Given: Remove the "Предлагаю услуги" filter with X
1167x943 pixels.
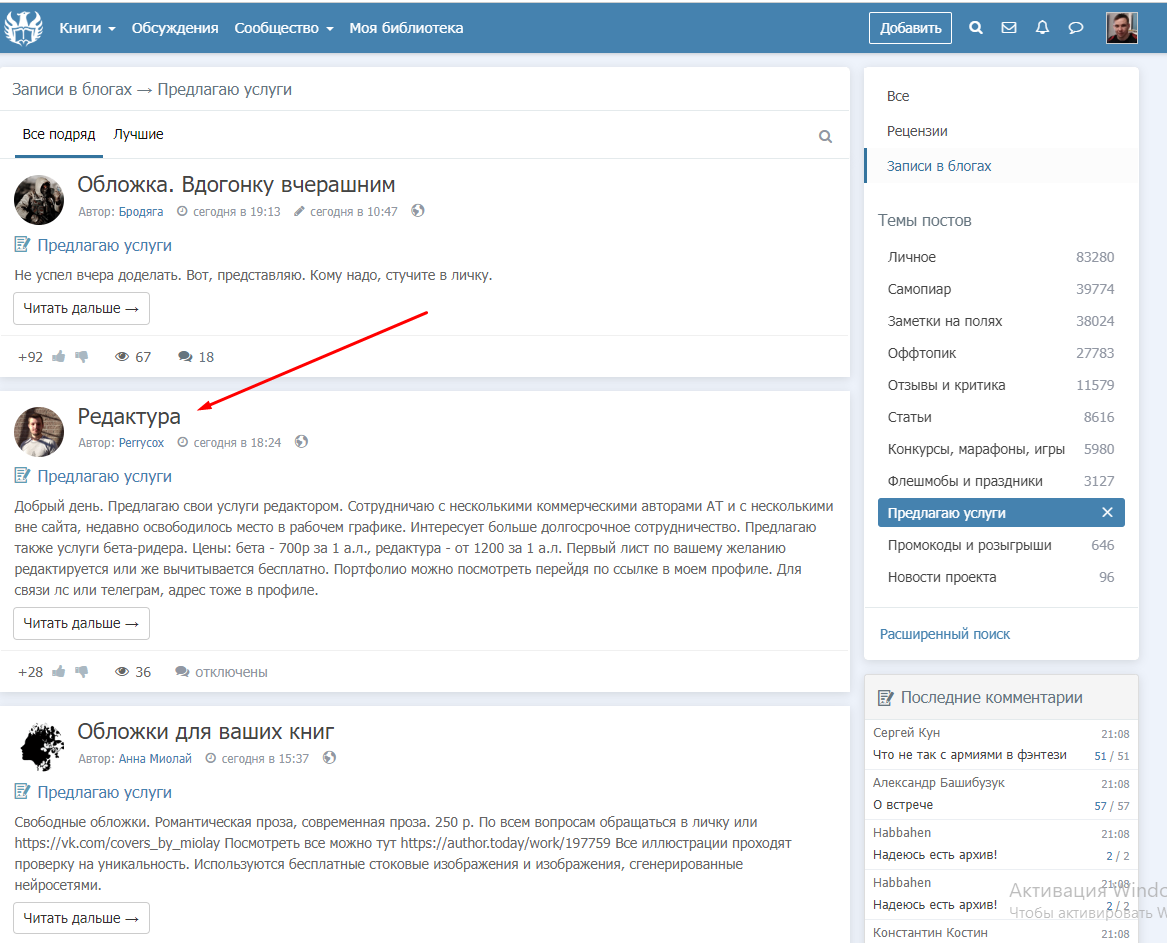Looking at the screenshot, I should 1107,513.
